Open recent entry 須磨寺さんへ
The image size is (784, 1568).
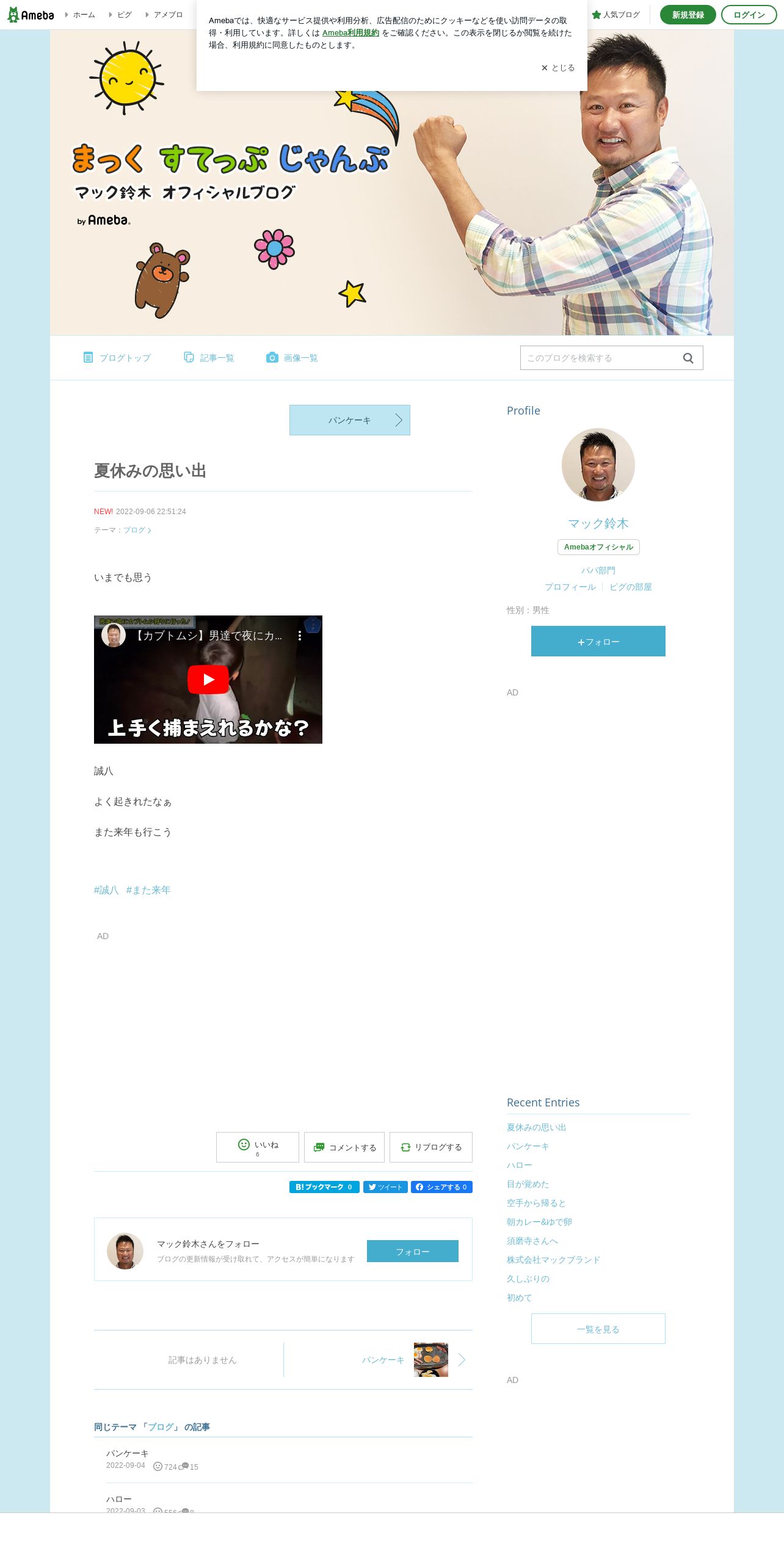532,1241
